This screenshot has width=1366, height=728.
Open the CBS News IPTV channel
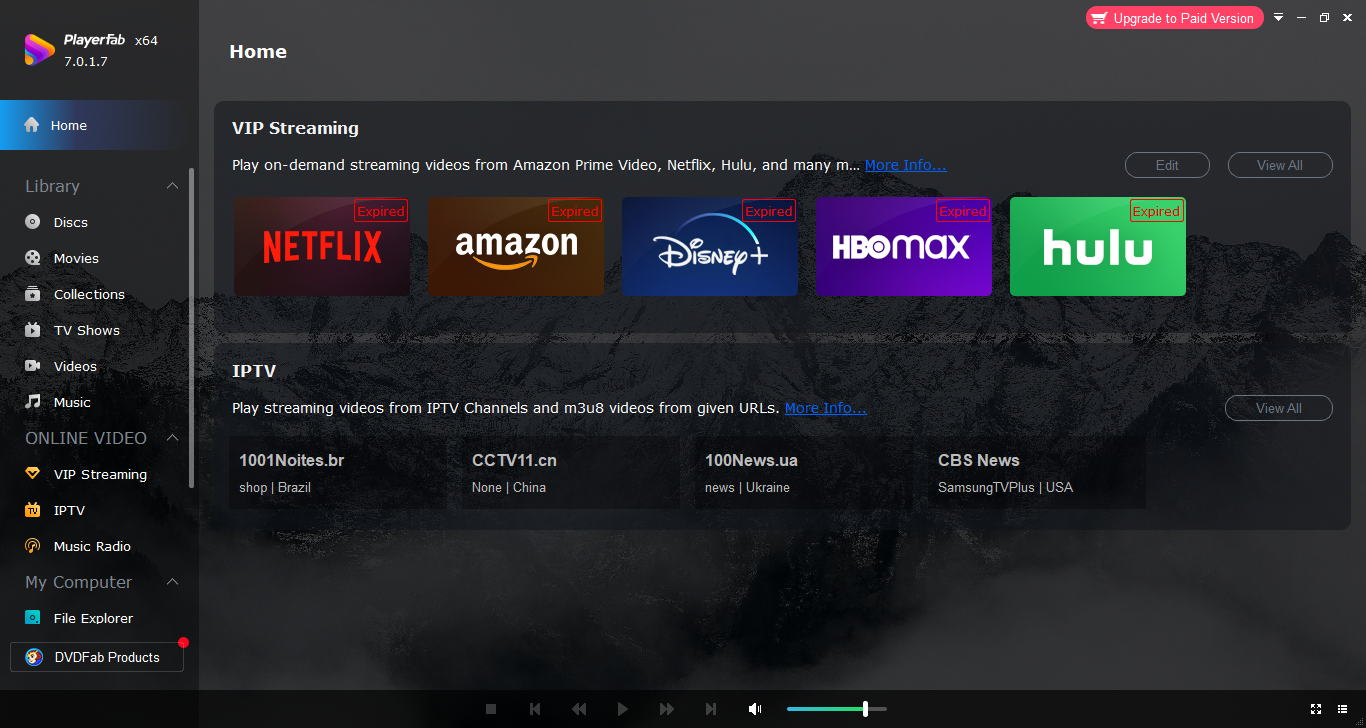coord(1037,473)
